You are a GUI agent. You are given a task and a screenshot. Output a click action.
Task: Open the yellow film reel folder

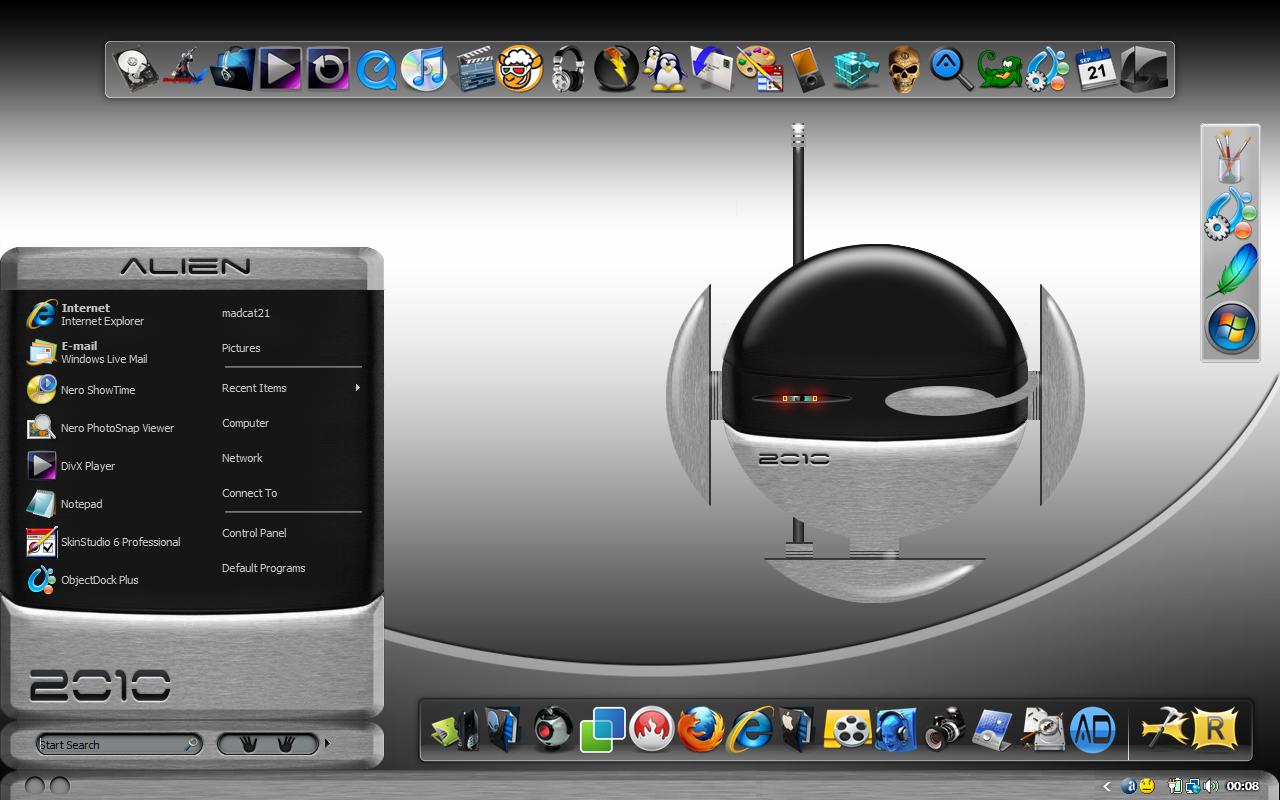(x=847, y=729)
